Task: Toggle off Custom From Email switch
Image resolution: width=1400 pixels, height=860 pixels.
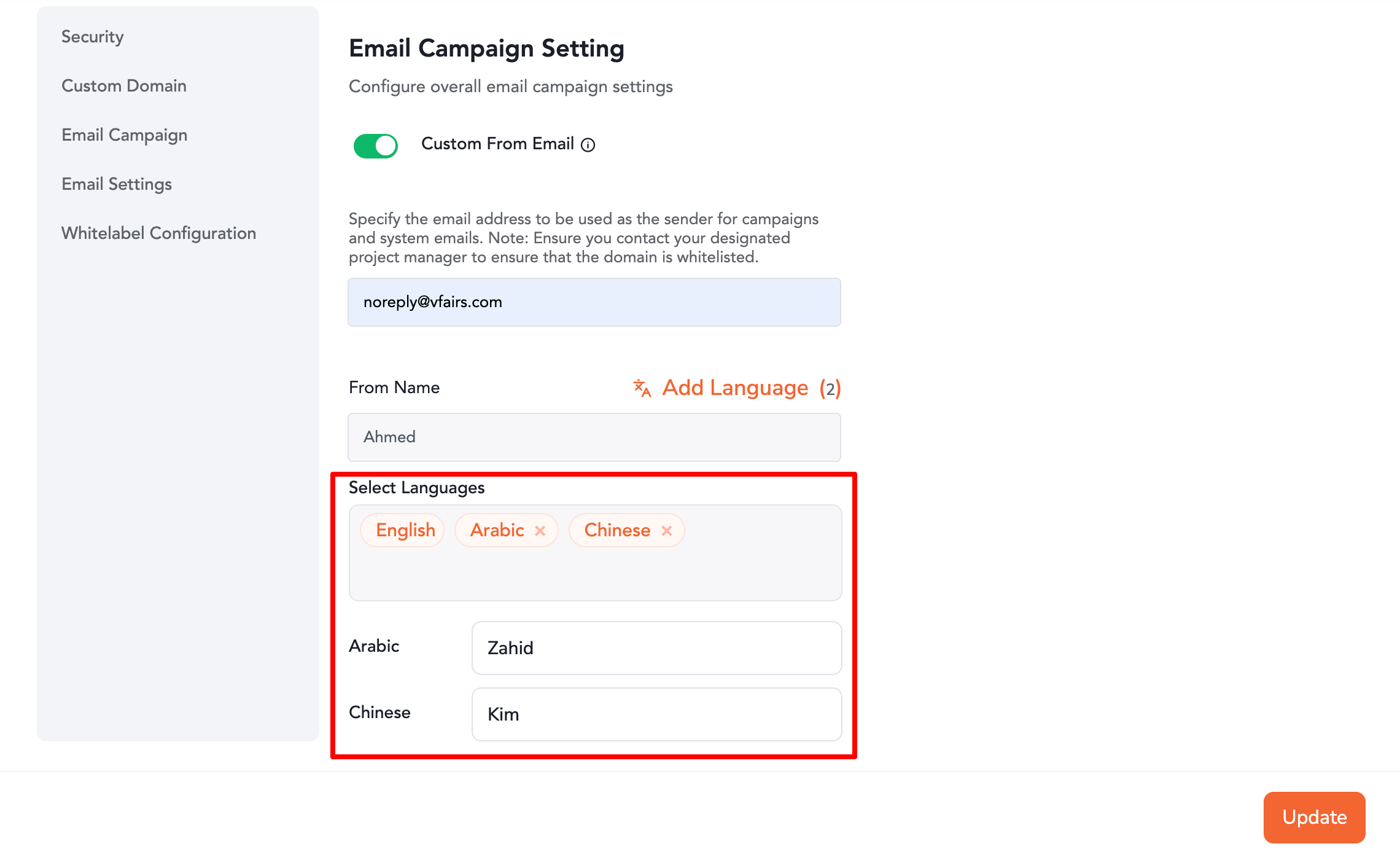Action: pos(376,146)
